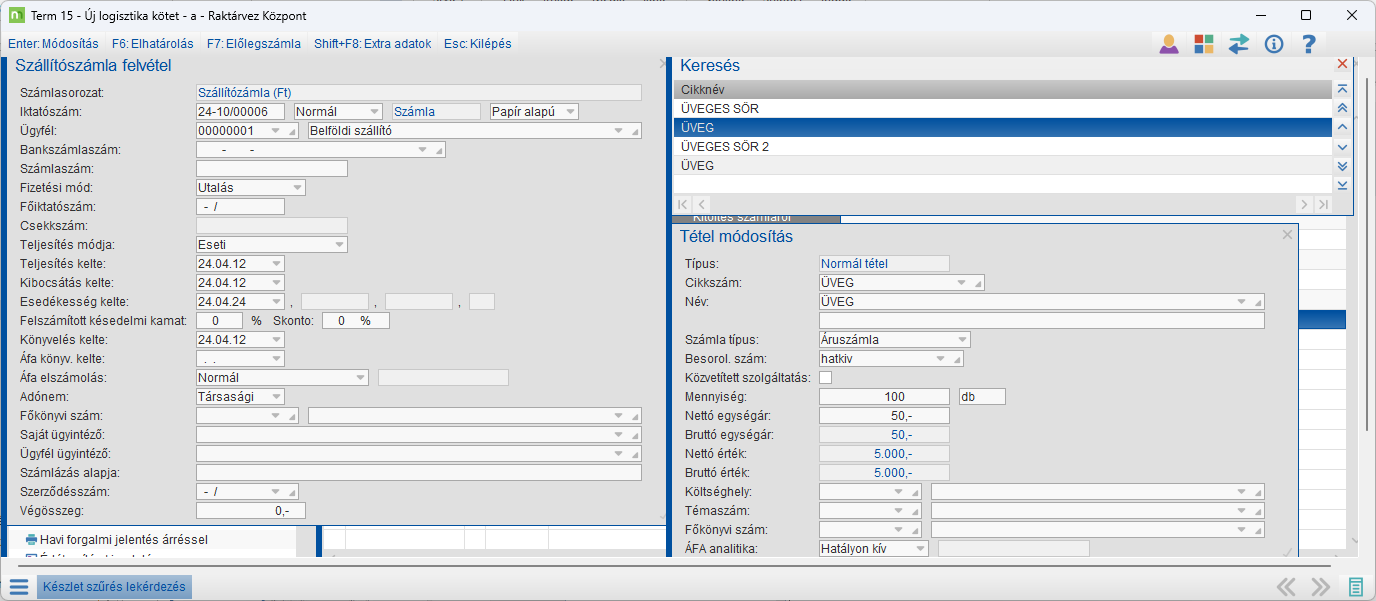This screenshot has height=601, width=1376.
Task: Click the user profile icon in toolbar
Action: point(1168,44)
